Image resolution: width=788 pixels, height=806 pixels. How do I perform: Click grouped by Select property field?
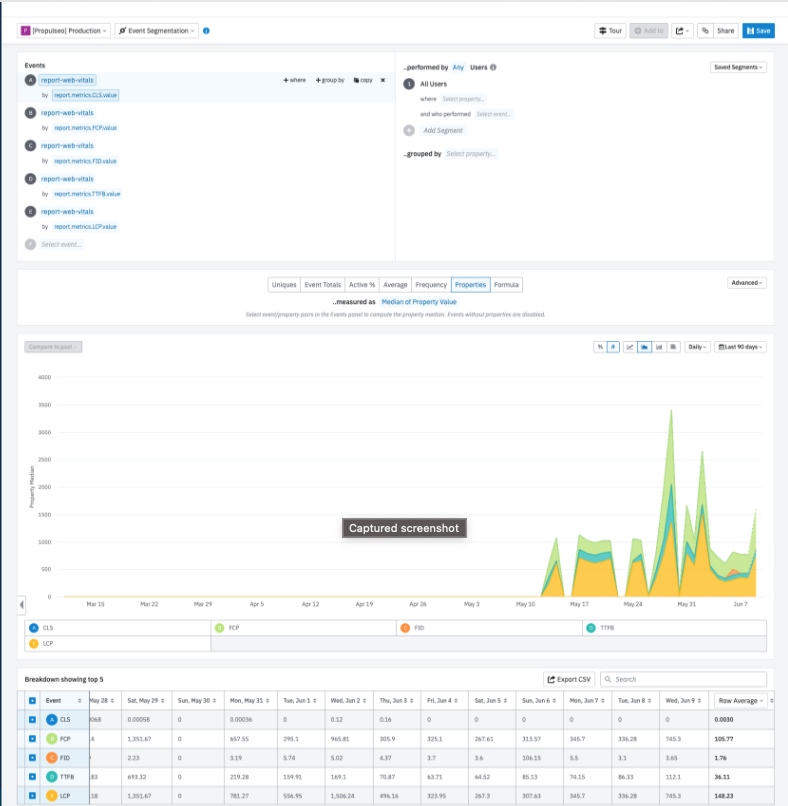point(470,154)
